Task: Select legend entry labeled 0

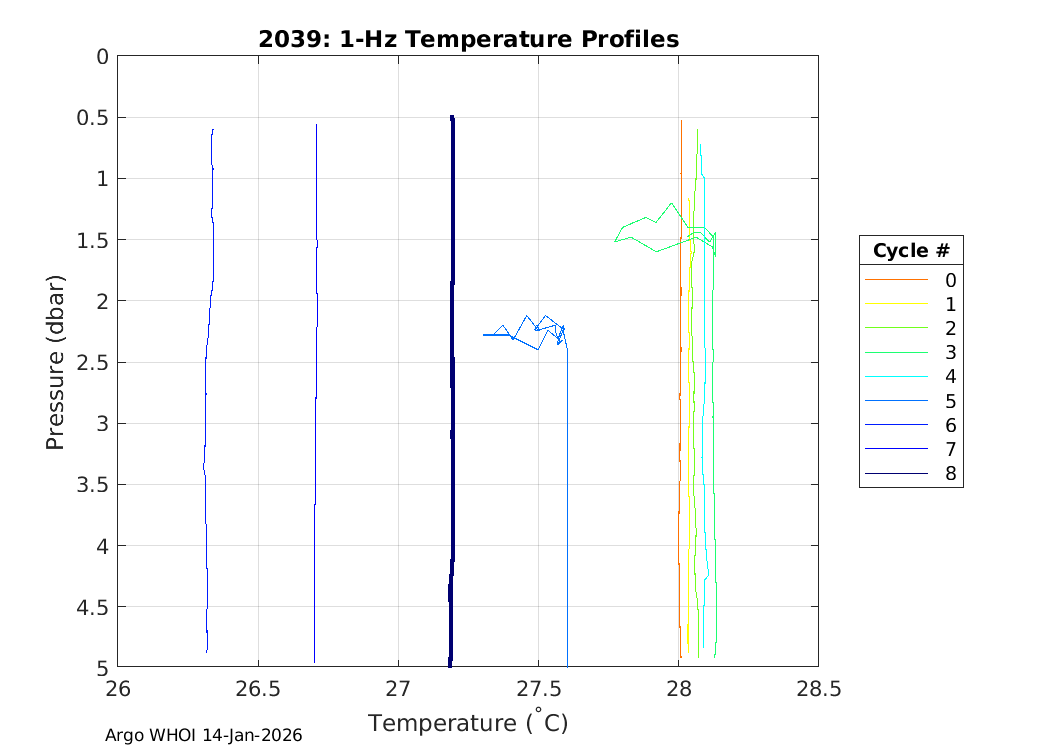Action: pos(950,280)
